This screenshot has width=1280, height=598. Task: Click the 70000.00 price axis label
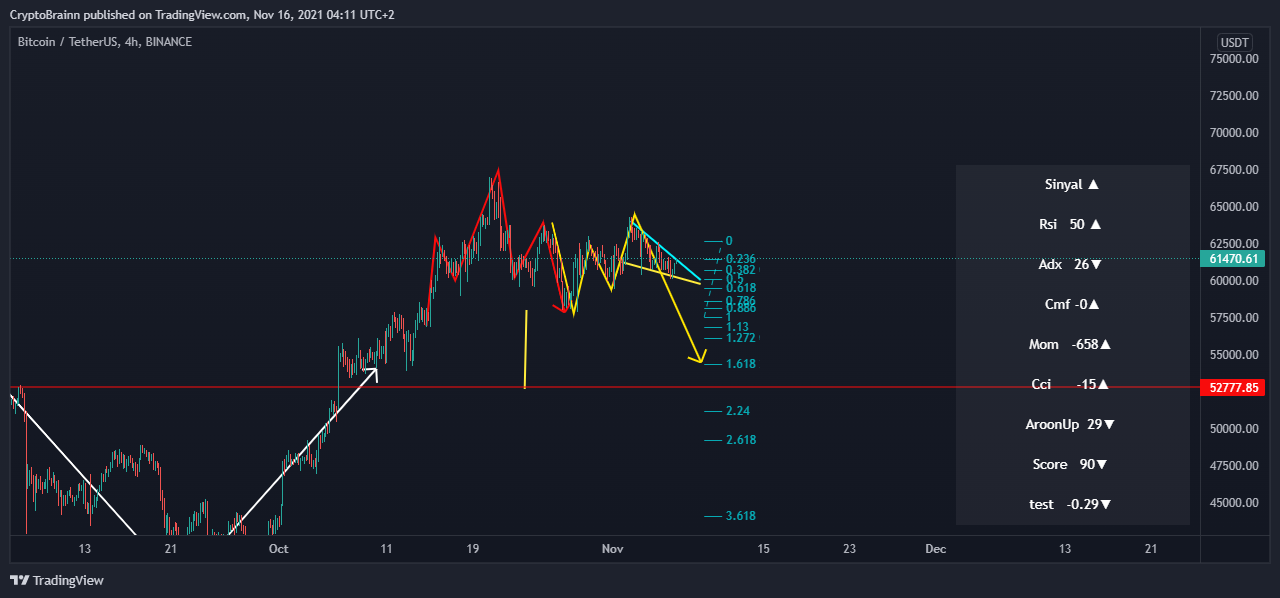pyautogui.click(x=1232, y=133)
